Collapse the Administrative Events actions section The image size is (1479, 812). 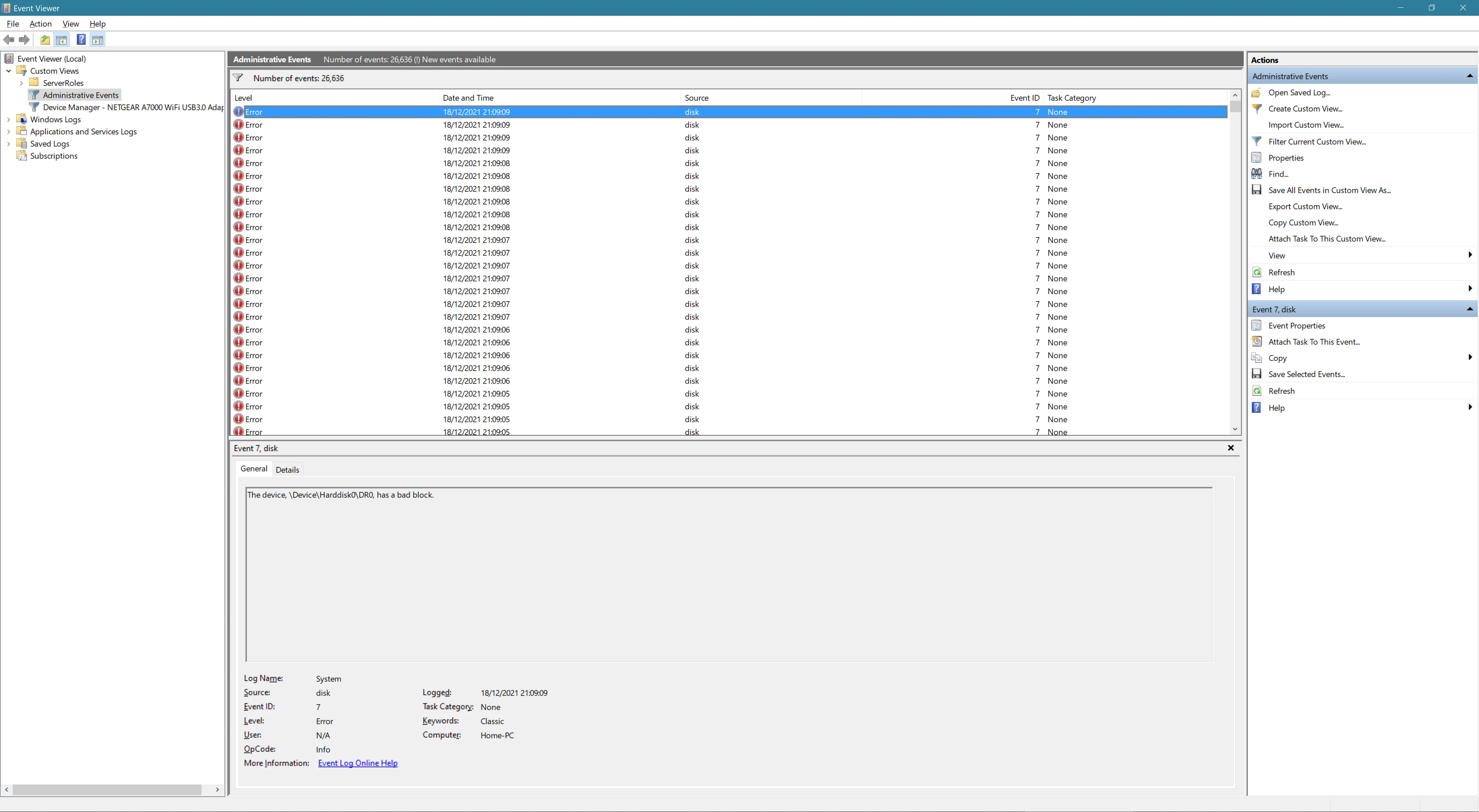[x=1469, y=75]
